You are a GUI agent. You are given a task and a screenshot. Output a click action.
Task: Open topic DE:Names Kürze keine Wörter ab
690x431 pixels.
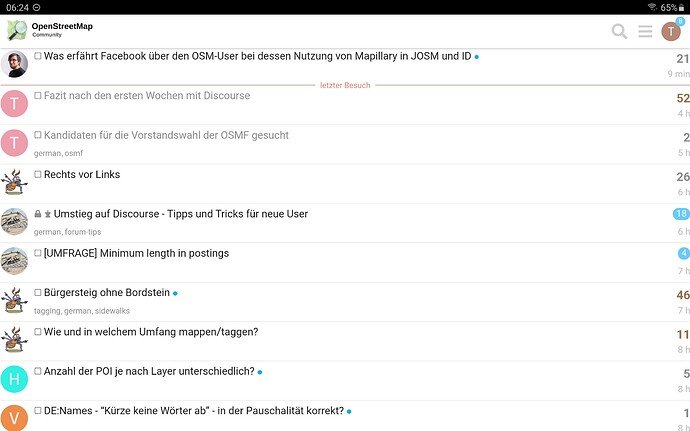pos(194,410)
